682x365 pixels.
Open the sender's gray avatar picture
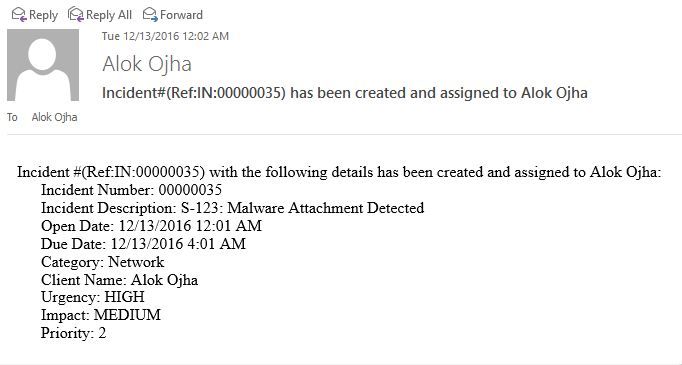(43, 65)
